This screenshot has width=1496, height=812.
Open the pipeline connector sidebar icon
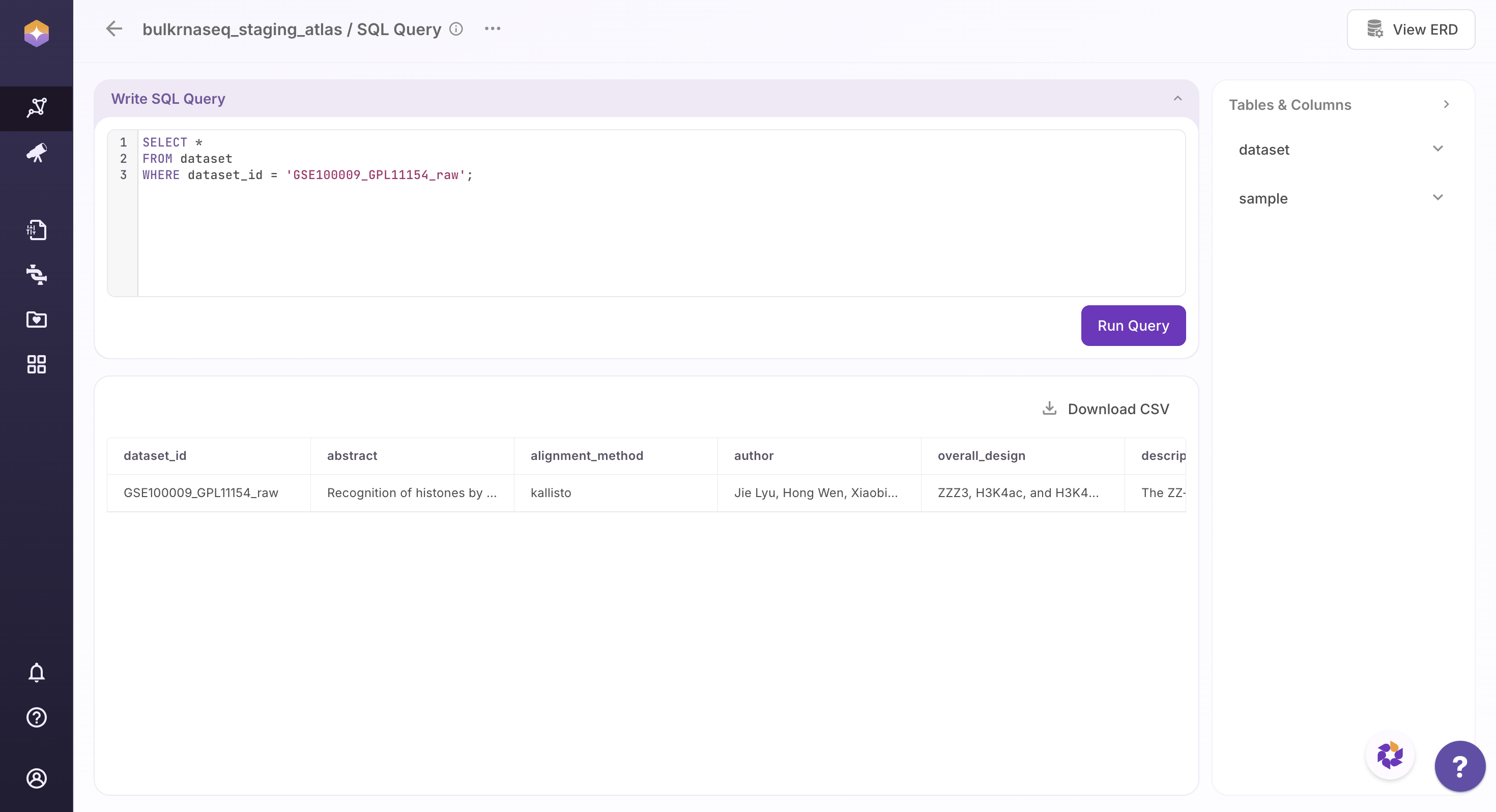point(37,274)
